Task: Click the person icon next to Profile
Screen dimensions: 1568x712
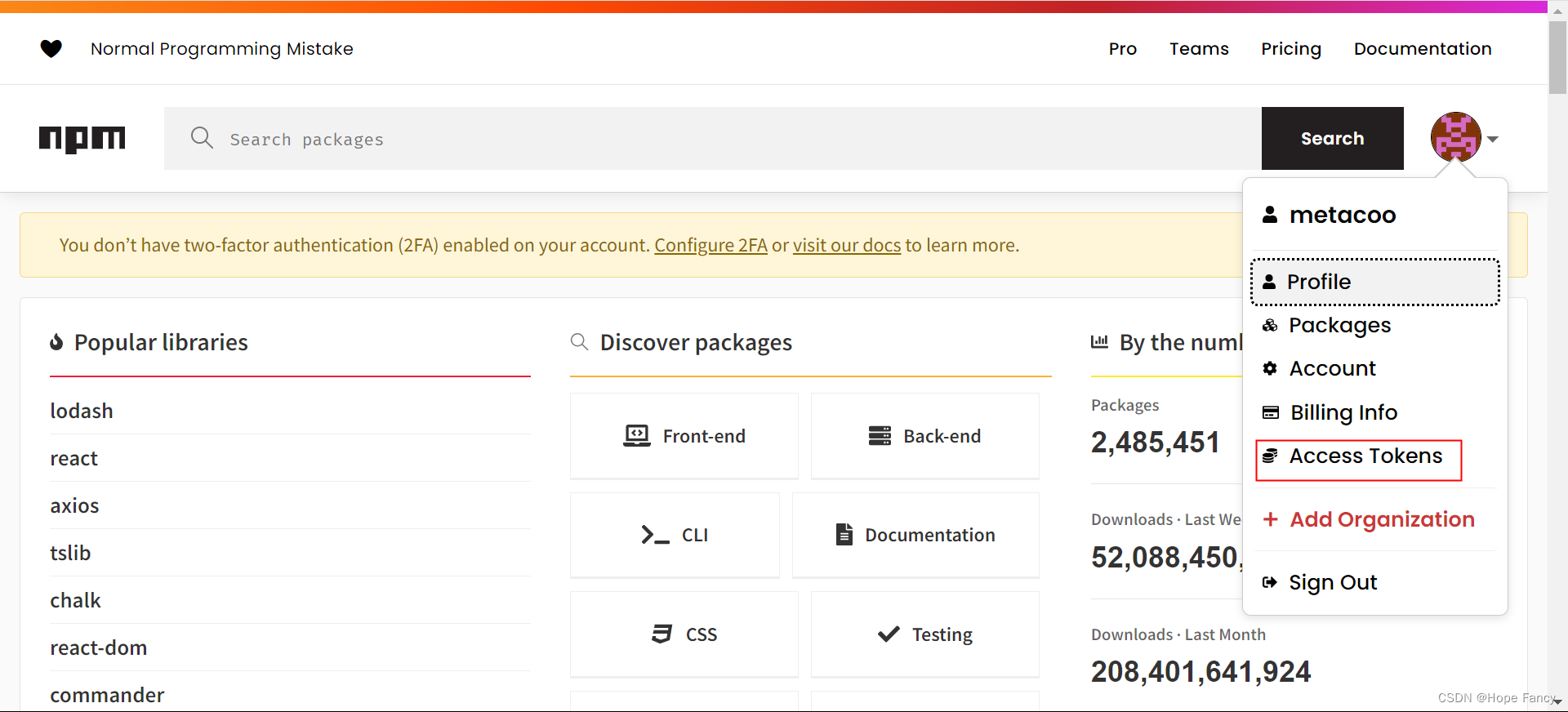Action: [1269, 282]
